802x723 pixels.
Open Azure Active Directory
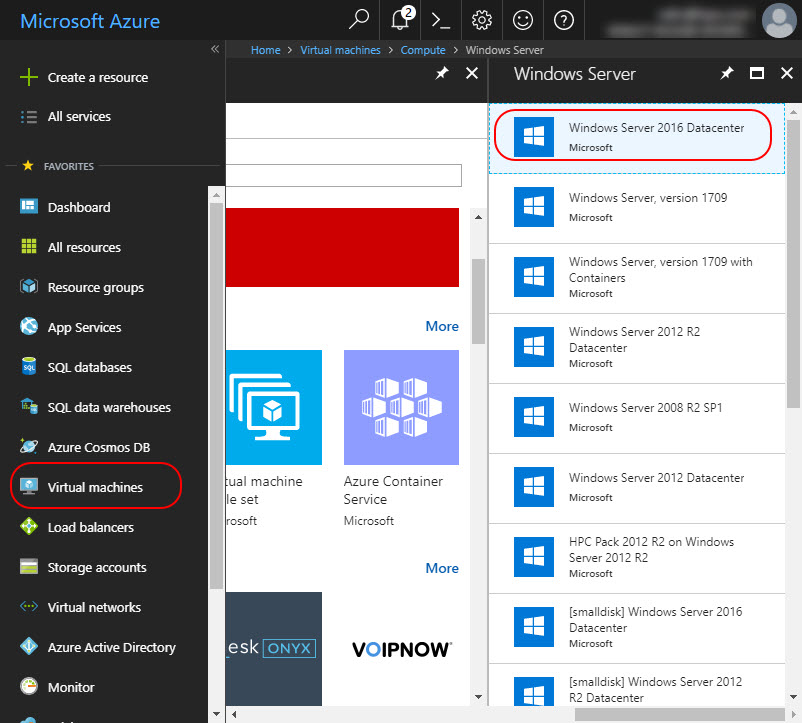(x=112, y=647)
